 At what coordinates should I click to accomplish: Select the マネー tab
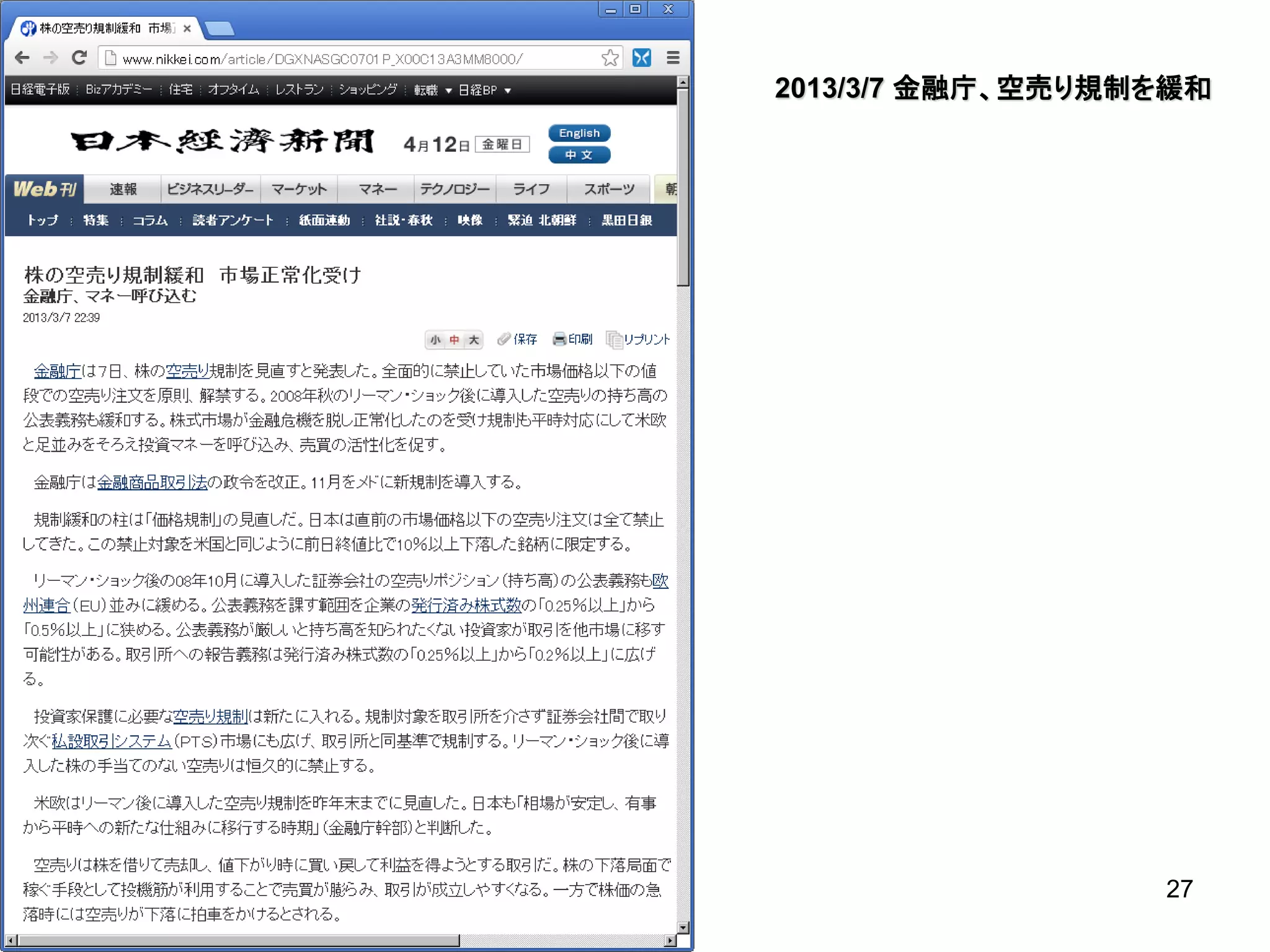point(376,190)
